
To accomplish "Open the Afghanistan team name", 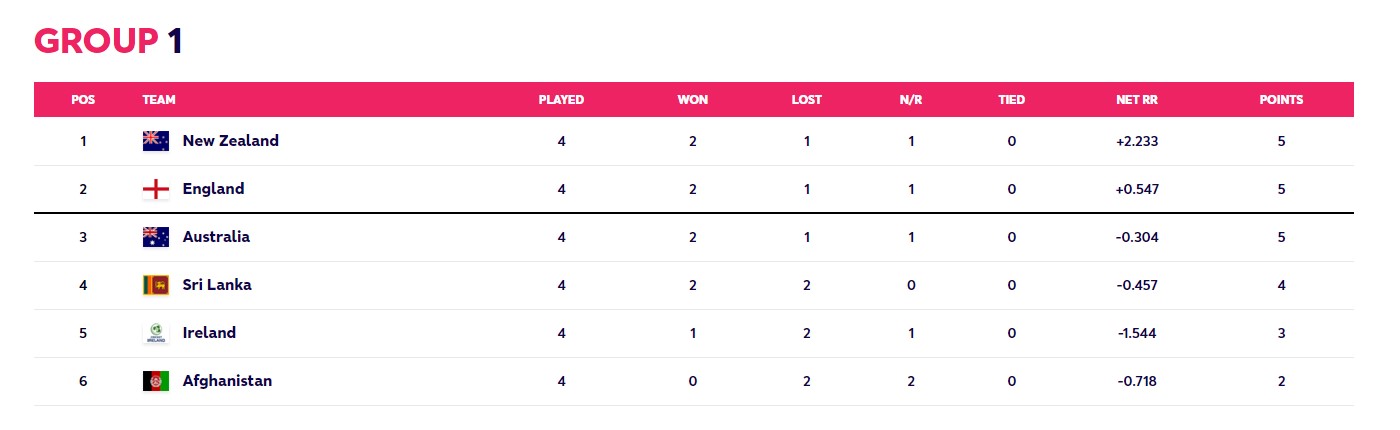I will (x=227, y=381).
